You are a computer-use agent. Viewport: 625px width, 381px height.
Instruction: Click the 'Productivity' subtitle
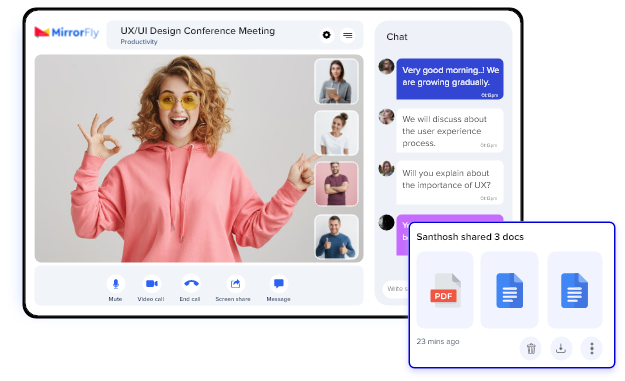(139, 42)
